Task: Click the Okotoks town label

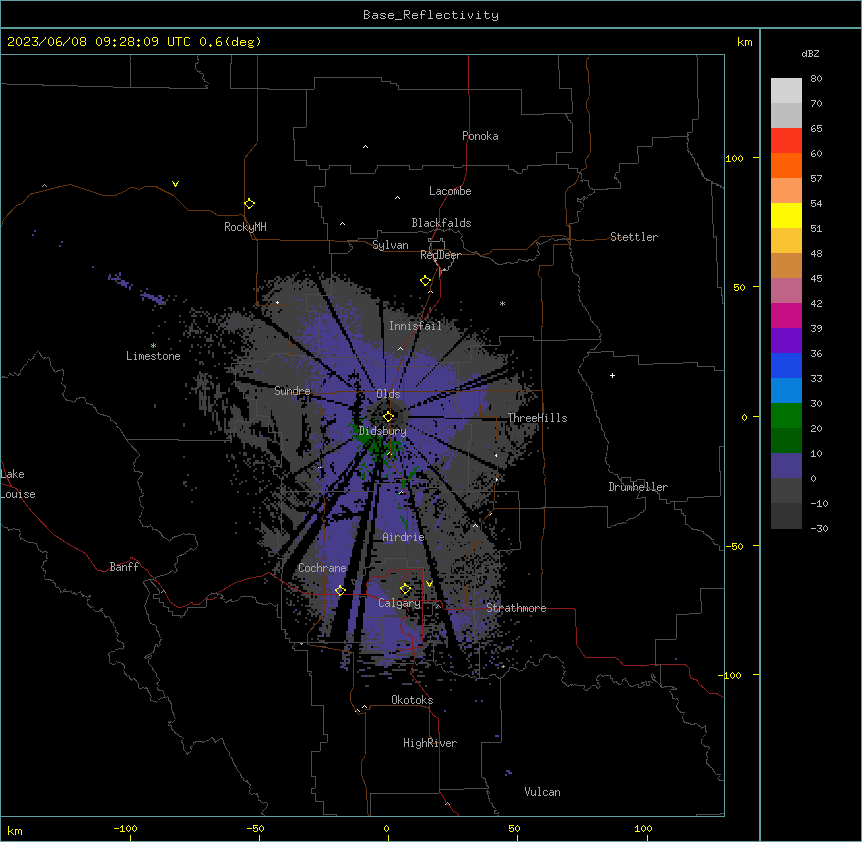Action: pyautogui.click(x=412, y=700)
